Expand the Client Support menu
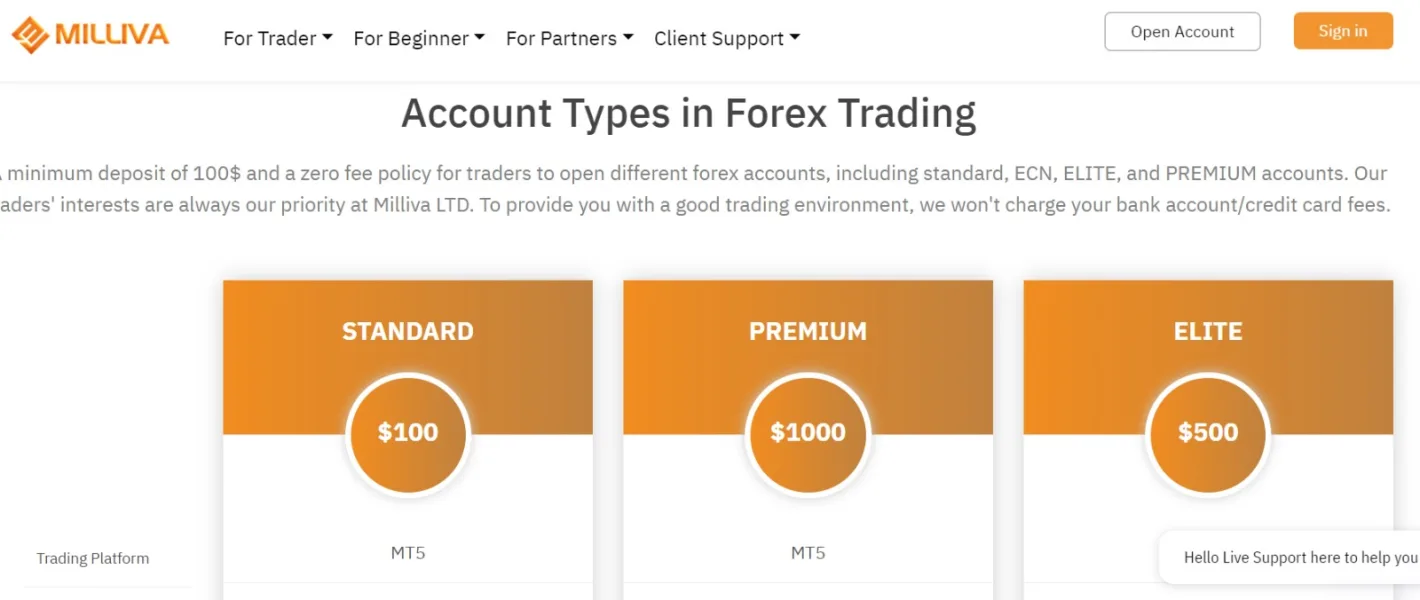 tap(726, 39)
